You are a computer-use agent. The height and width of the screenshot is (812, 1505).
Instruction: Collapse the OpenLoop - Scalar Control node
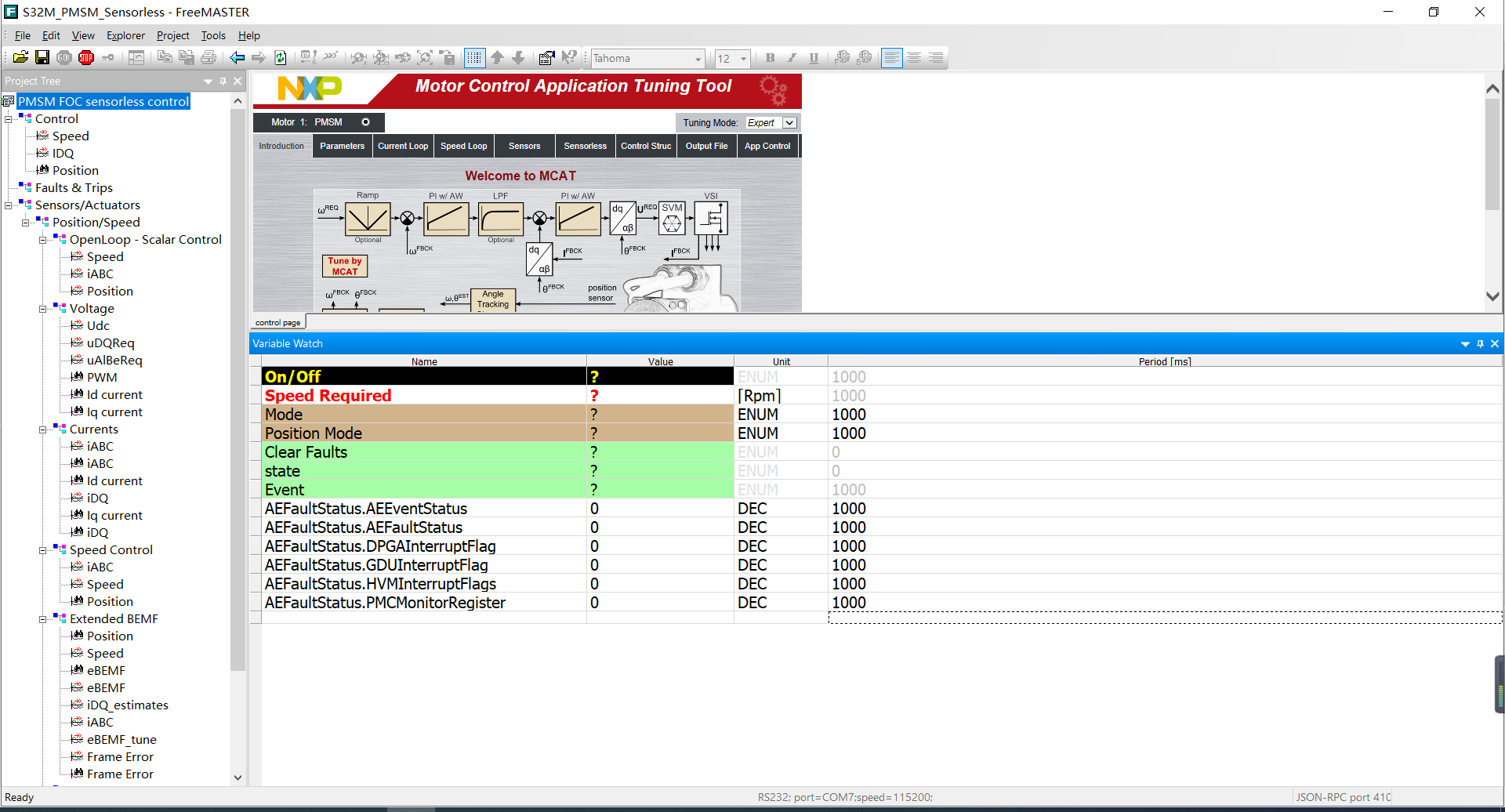point(43,240)
